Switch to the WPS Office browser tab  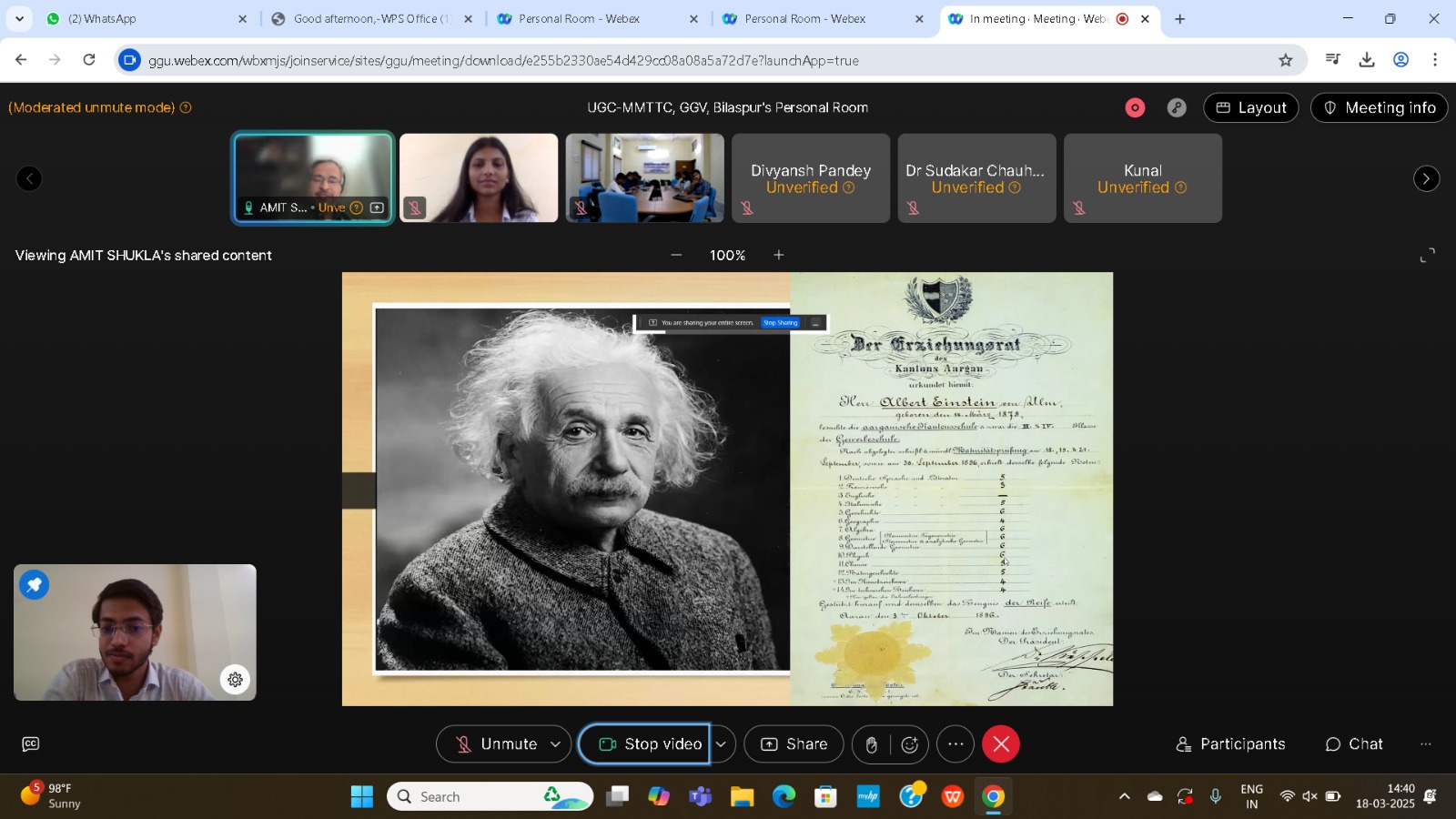(x=371, y=18)
